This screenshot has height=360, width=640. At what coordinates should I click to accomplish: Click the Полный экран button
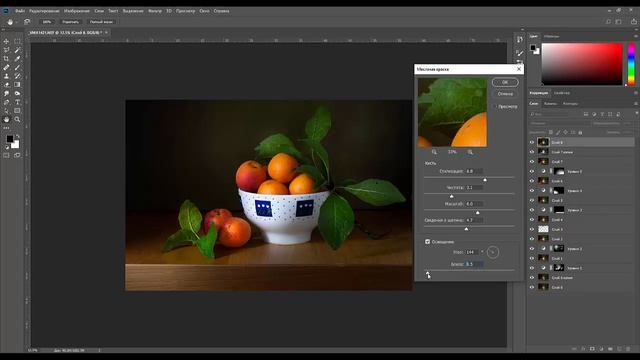[x=101, y=22]
